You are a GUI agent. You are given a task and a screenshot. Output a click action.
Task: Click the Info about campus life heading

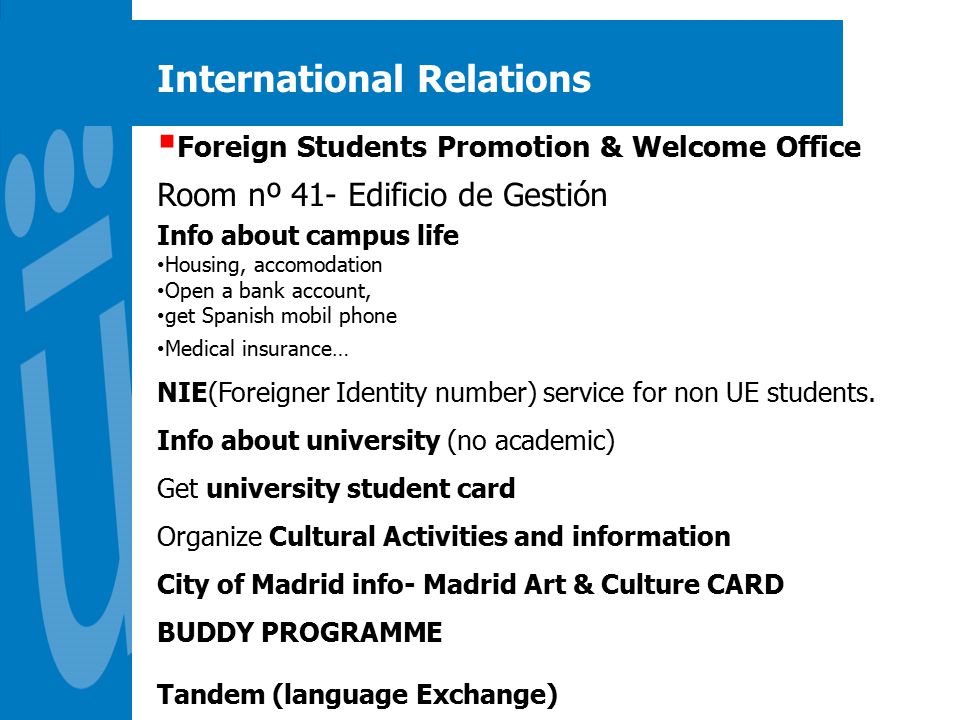click(308, 236)
